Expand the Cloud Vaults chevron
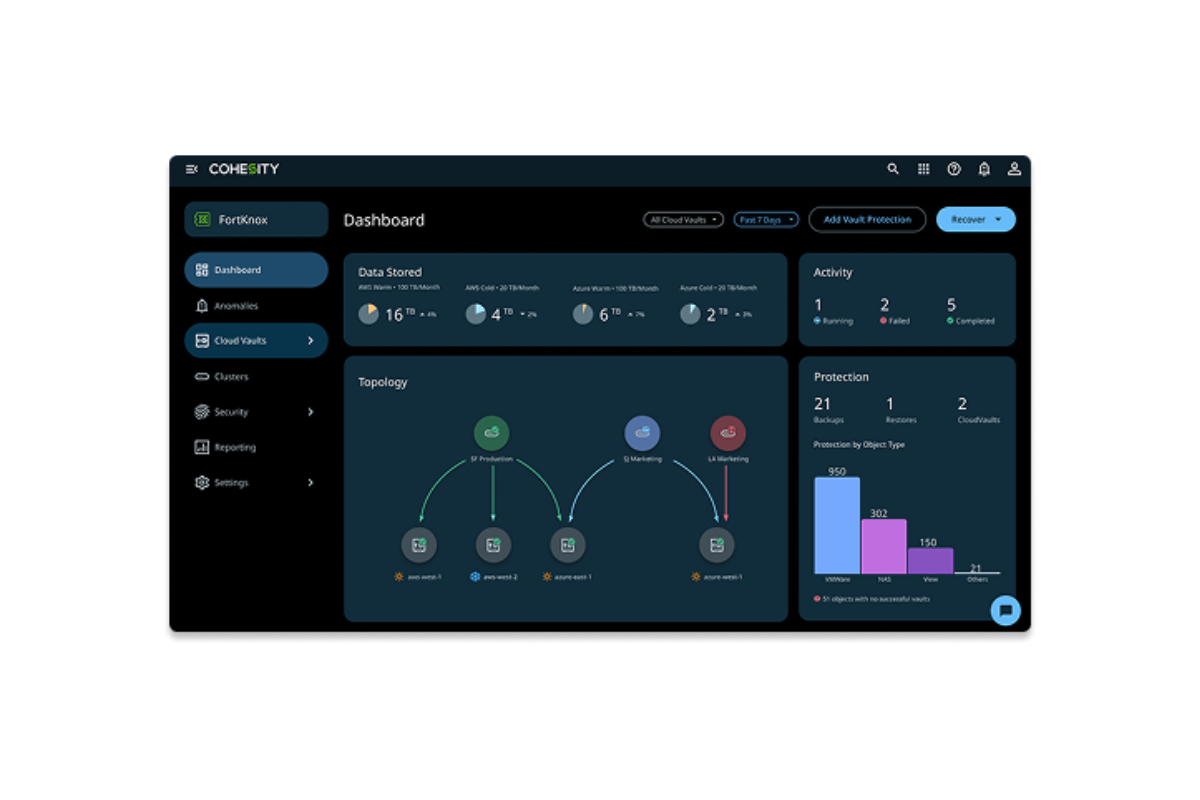 pos(310,341)
